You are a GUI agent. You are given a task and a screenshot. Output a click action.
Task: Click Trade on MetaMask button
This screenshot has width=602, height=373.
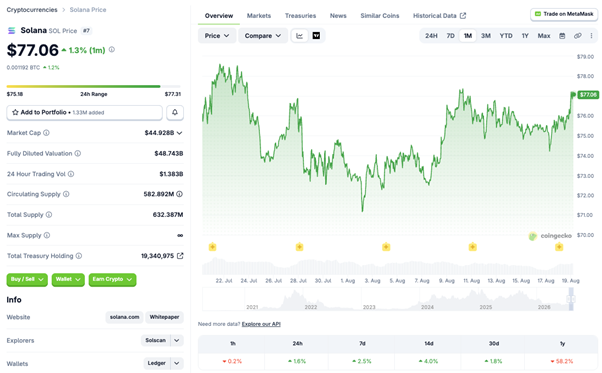pyautogui.click(x=564, y=14)
